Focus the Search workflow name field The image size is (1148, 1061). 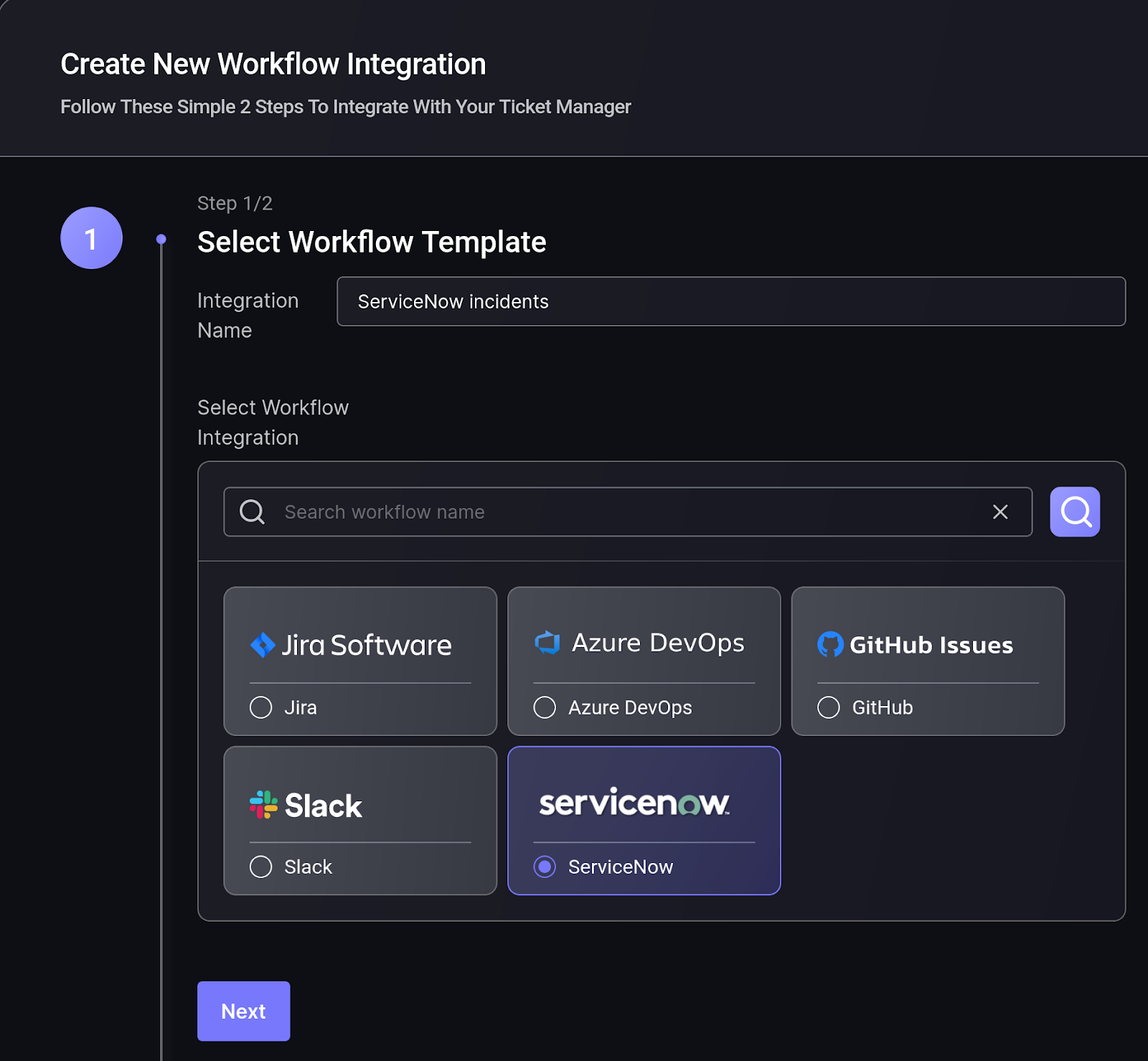point(628,511)
